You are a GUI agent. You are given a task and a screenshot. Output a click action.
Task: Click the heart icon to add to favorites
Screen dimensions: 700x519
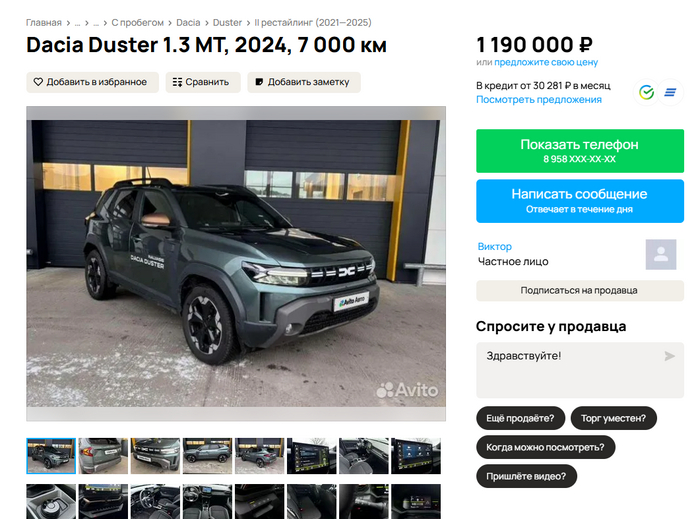pyautogui.click(x=38, y=82)
